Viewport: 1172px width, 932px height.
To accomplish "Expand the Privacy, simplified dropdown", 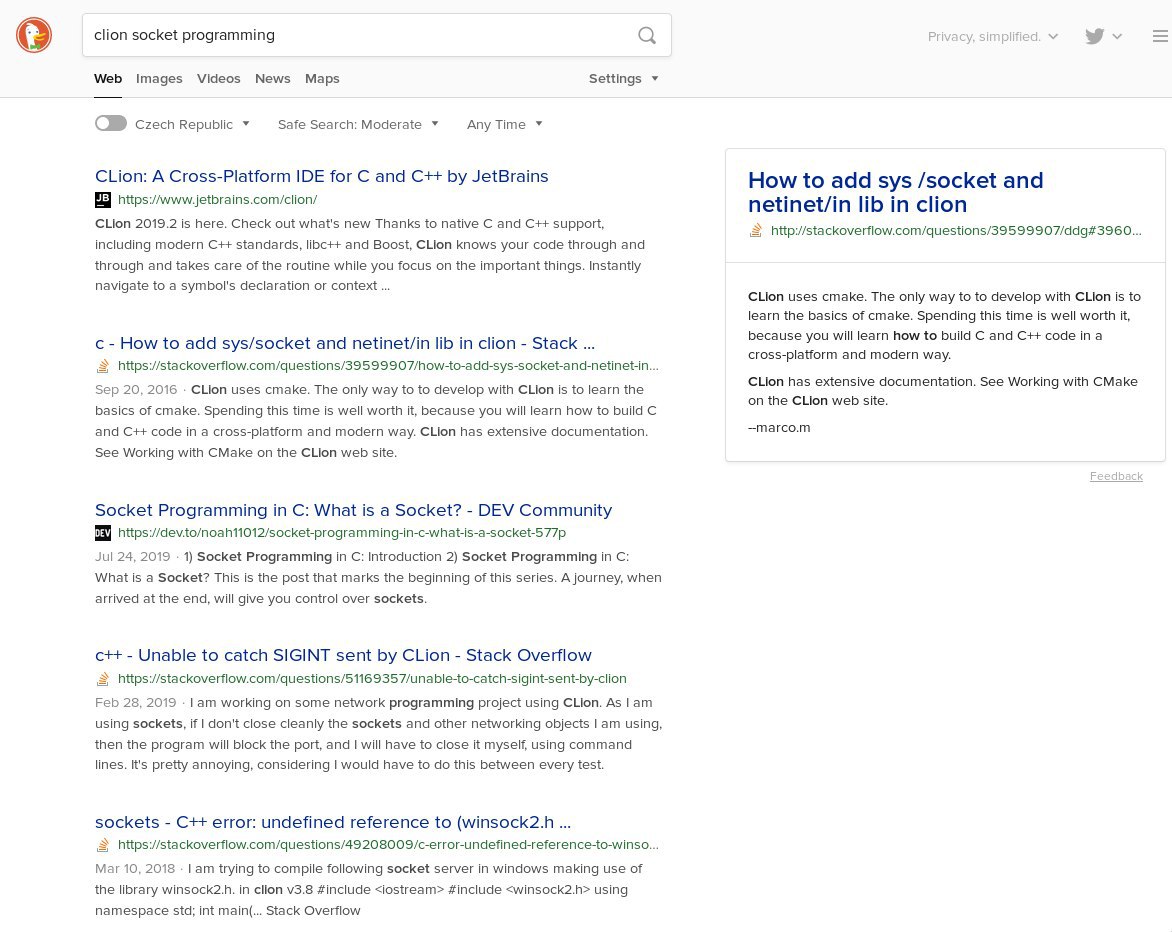I will (x=993, y=36).
